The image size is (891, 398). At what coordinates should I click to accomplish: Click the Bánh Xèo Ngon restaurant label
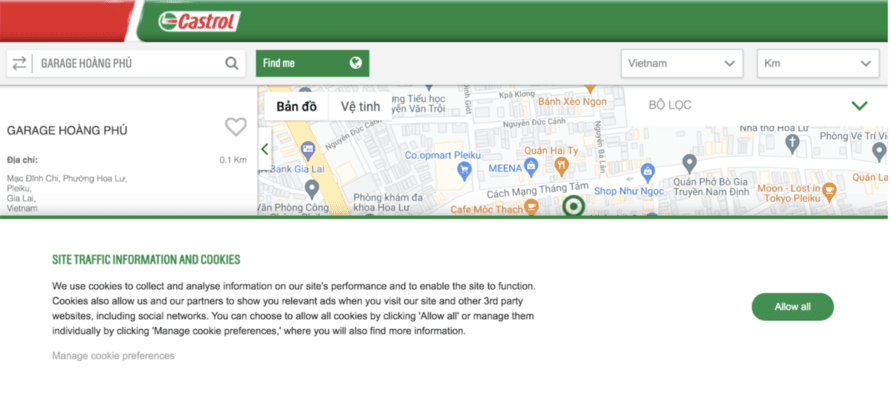(x=572, y=102)
